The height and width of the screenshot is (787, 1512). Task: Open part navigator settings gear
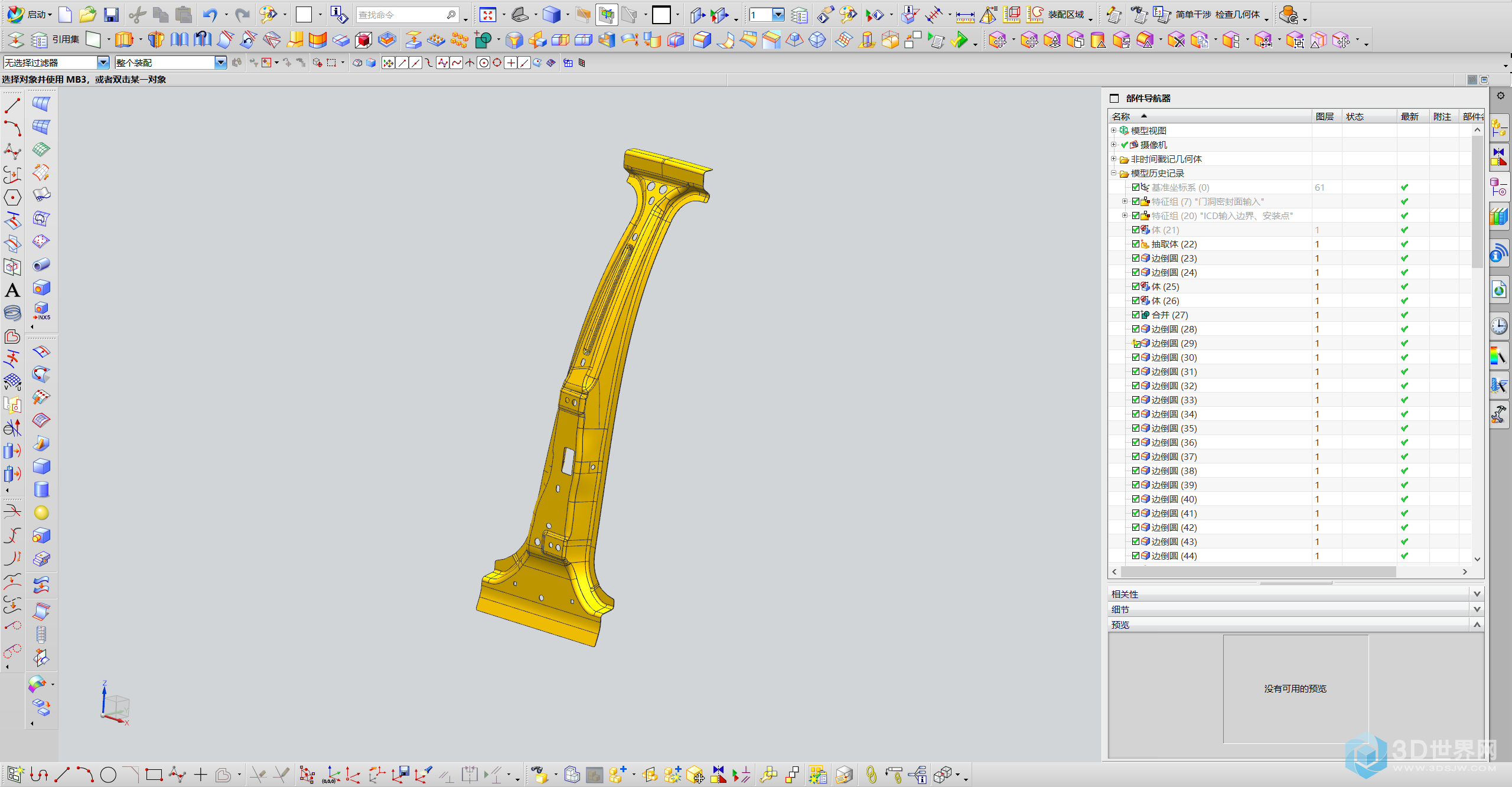(1500, 96)
